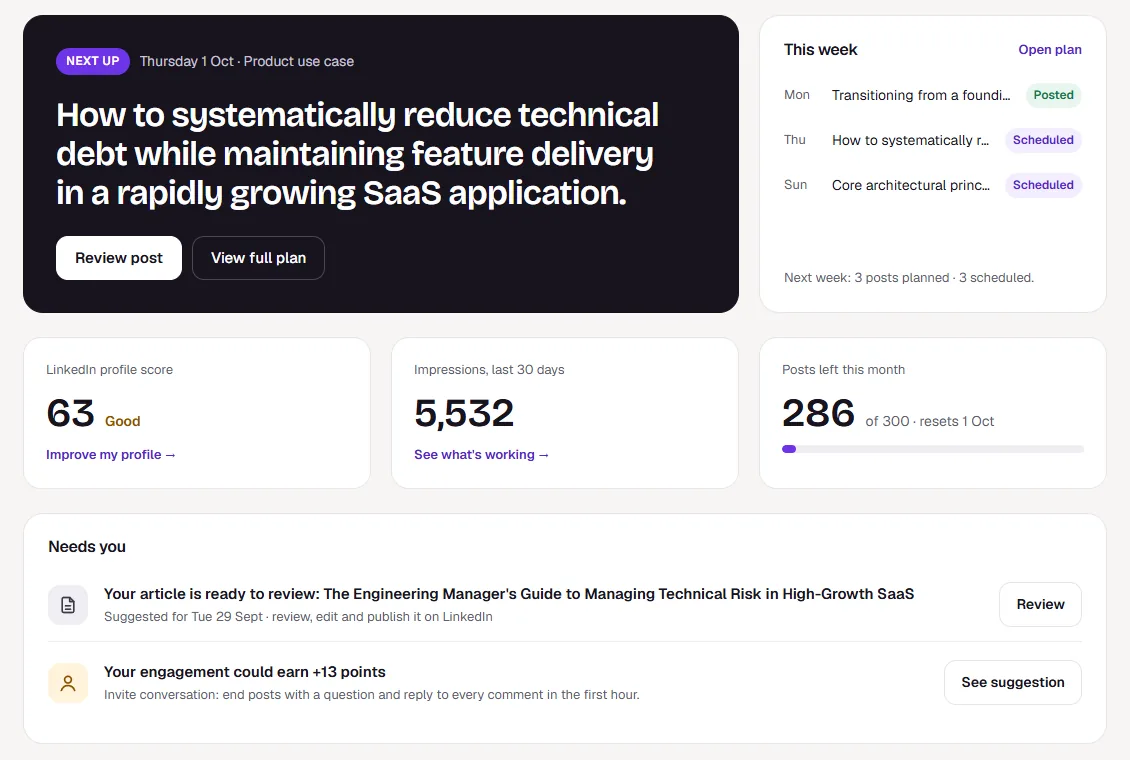Click the LinkedIn profile score value 63
Screen dimensions: 1130x760
pyautogui.click(x=71, y=413)
